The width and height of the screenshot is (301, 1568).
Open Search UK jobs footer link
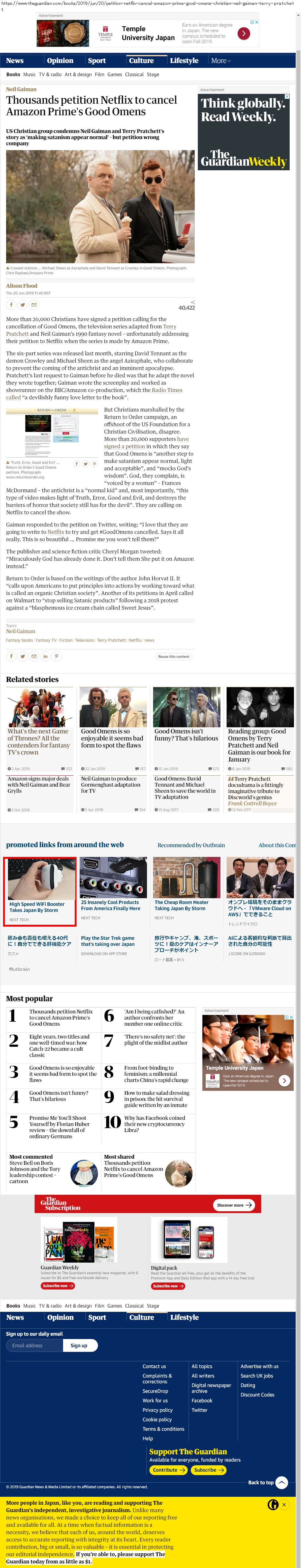257,1376
